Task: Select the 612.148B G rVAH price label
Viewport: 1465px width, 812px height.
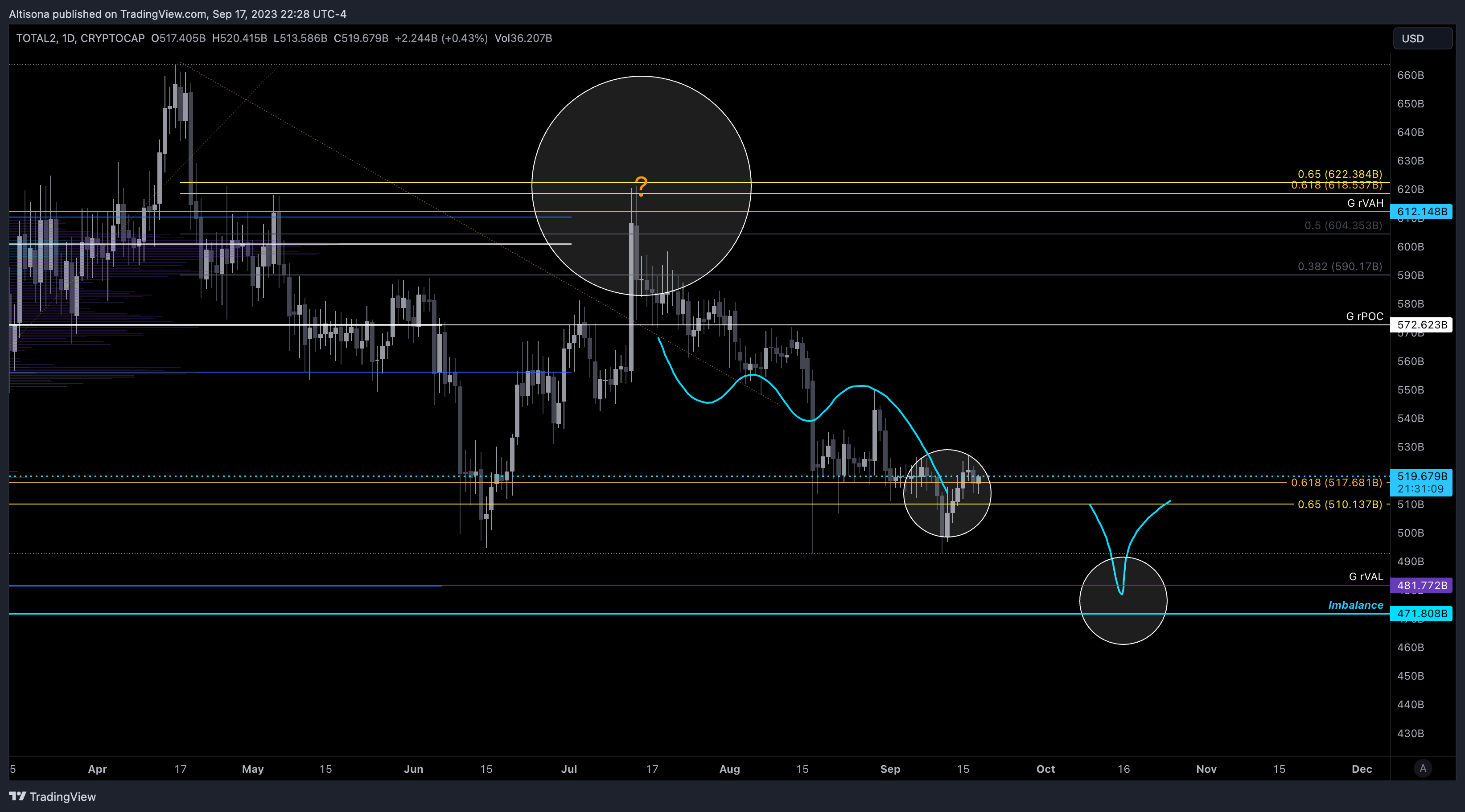Action: tap(1421, 212)
